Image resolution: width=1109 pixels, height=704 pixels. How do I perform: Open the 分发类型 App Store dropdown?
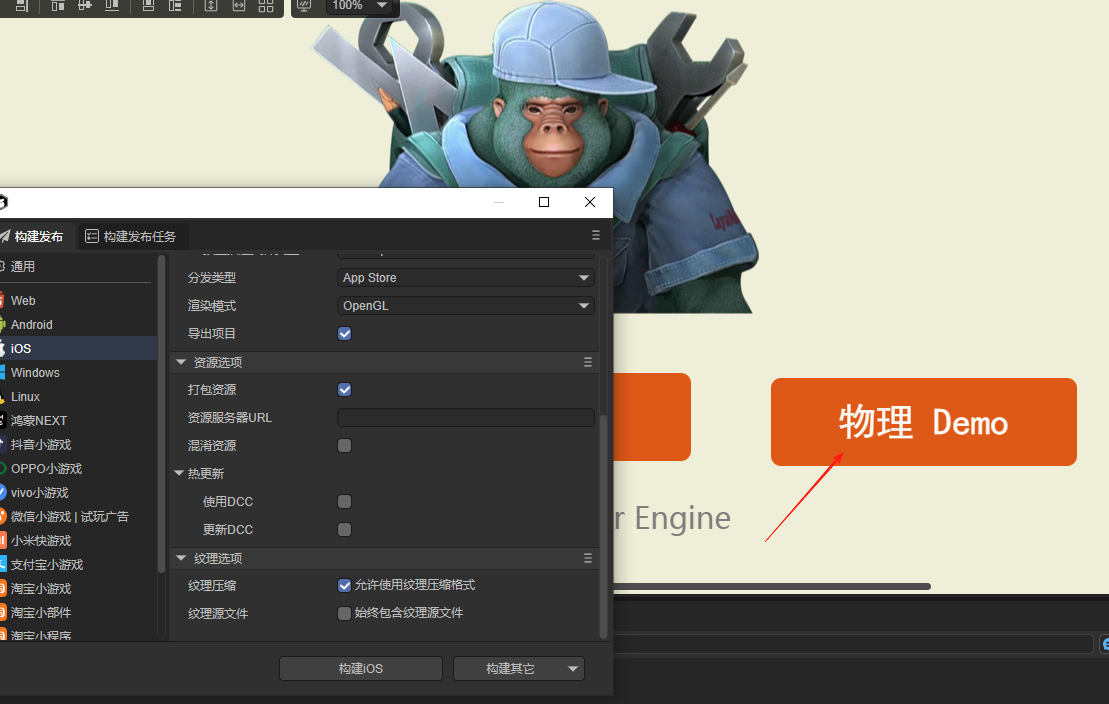pos(465,278)
